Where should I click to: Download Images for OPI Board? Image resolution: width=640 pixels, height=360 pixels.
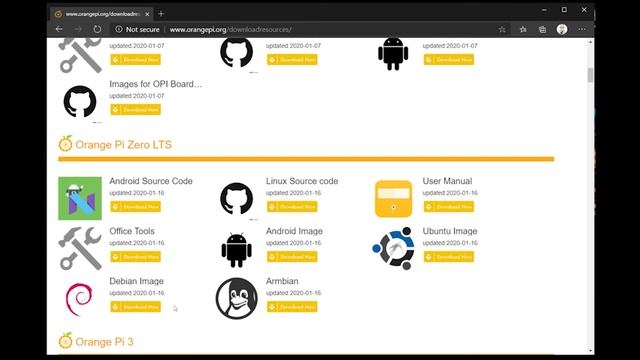(136, 110)
